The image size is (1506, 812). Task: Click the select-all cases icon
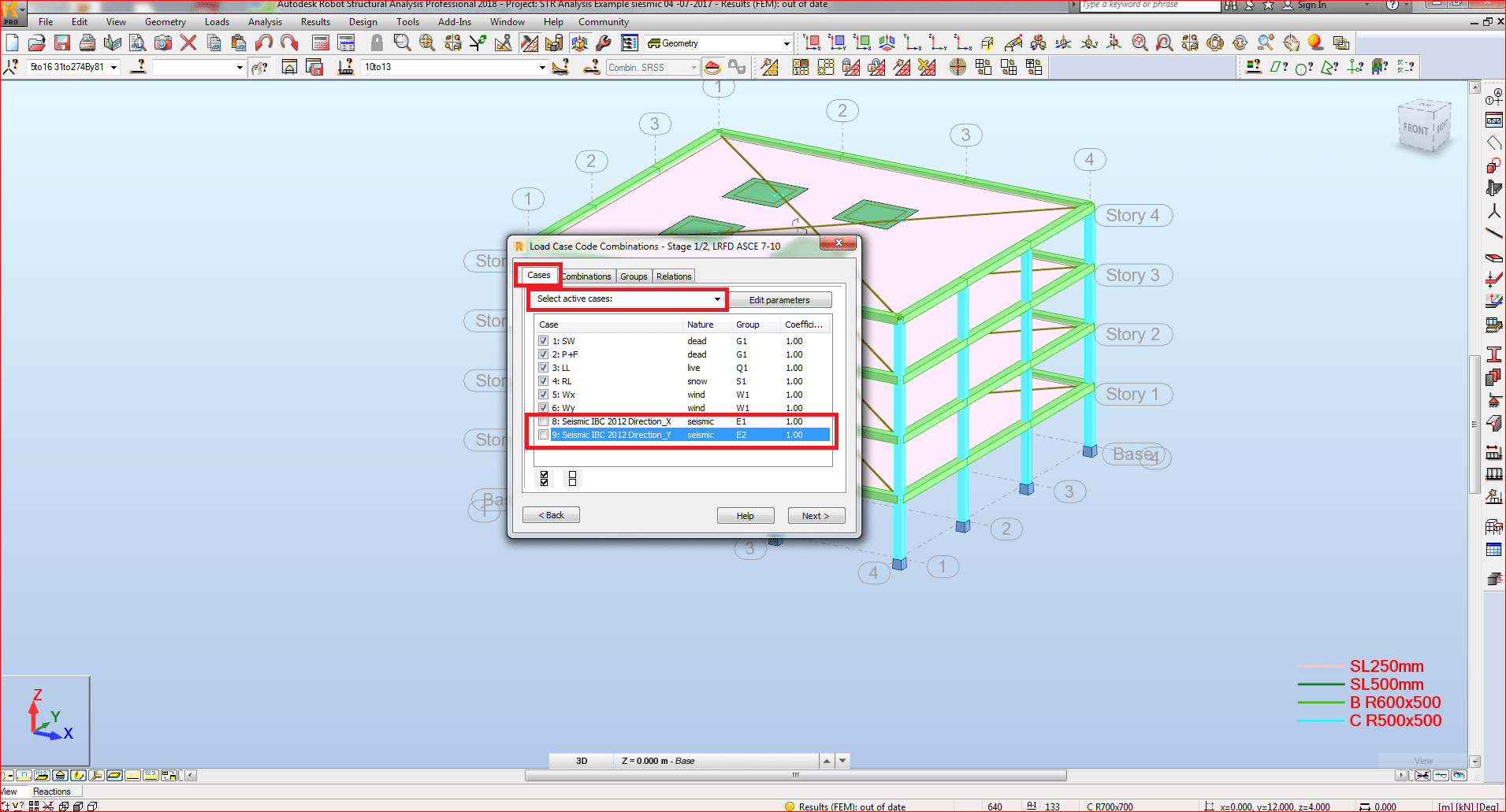click(545, 478)
